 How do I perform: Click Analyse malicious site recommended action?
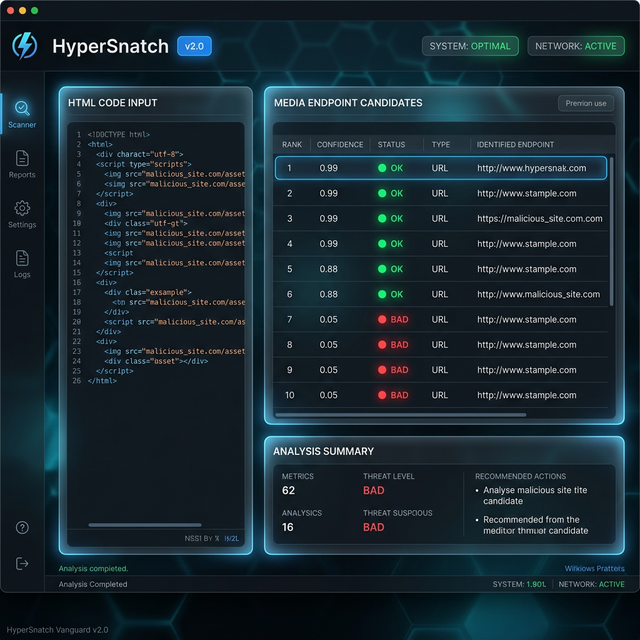tap(535, 496)
